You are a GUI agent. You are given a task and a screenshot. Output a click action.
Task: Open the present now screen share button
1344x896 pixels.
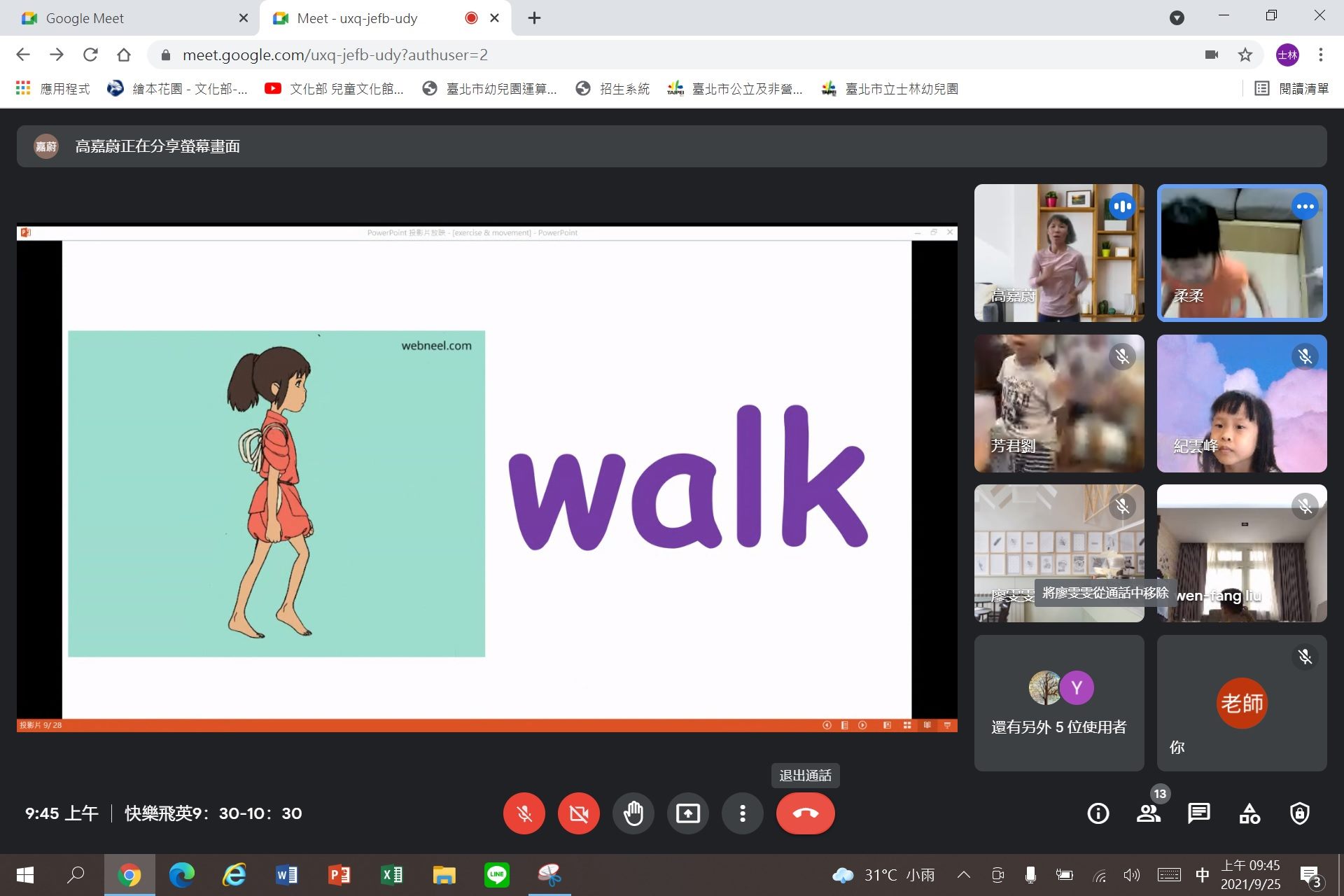688,813
